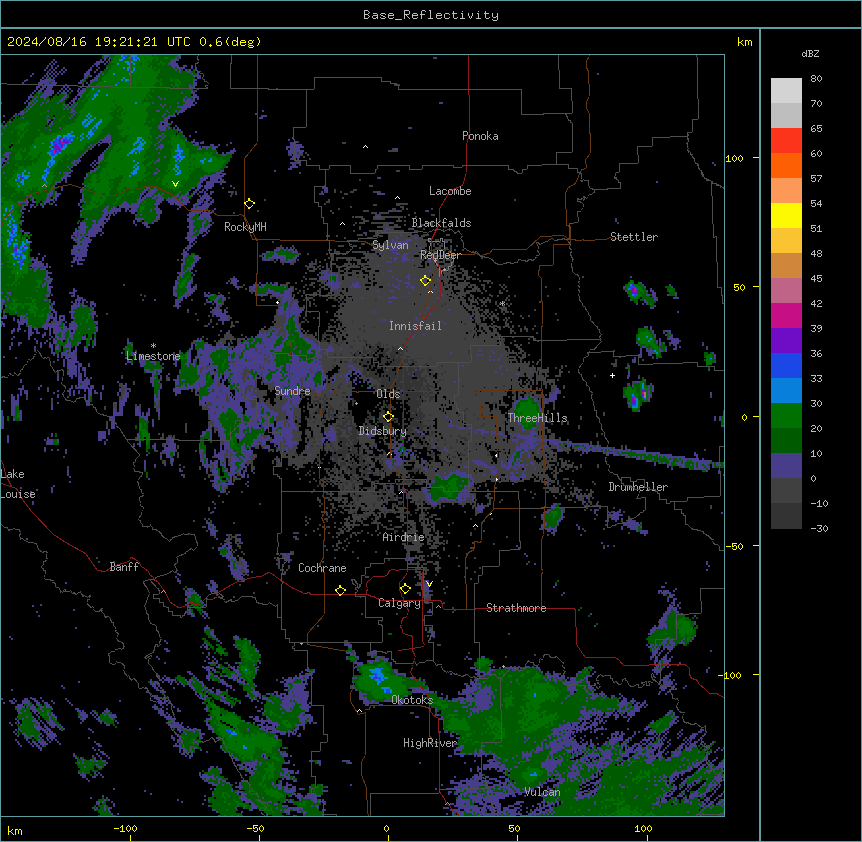Click the white plus marker west of the eastern storm cells
This screenshot has width=862, height=842.
click(x=612, y=375)
